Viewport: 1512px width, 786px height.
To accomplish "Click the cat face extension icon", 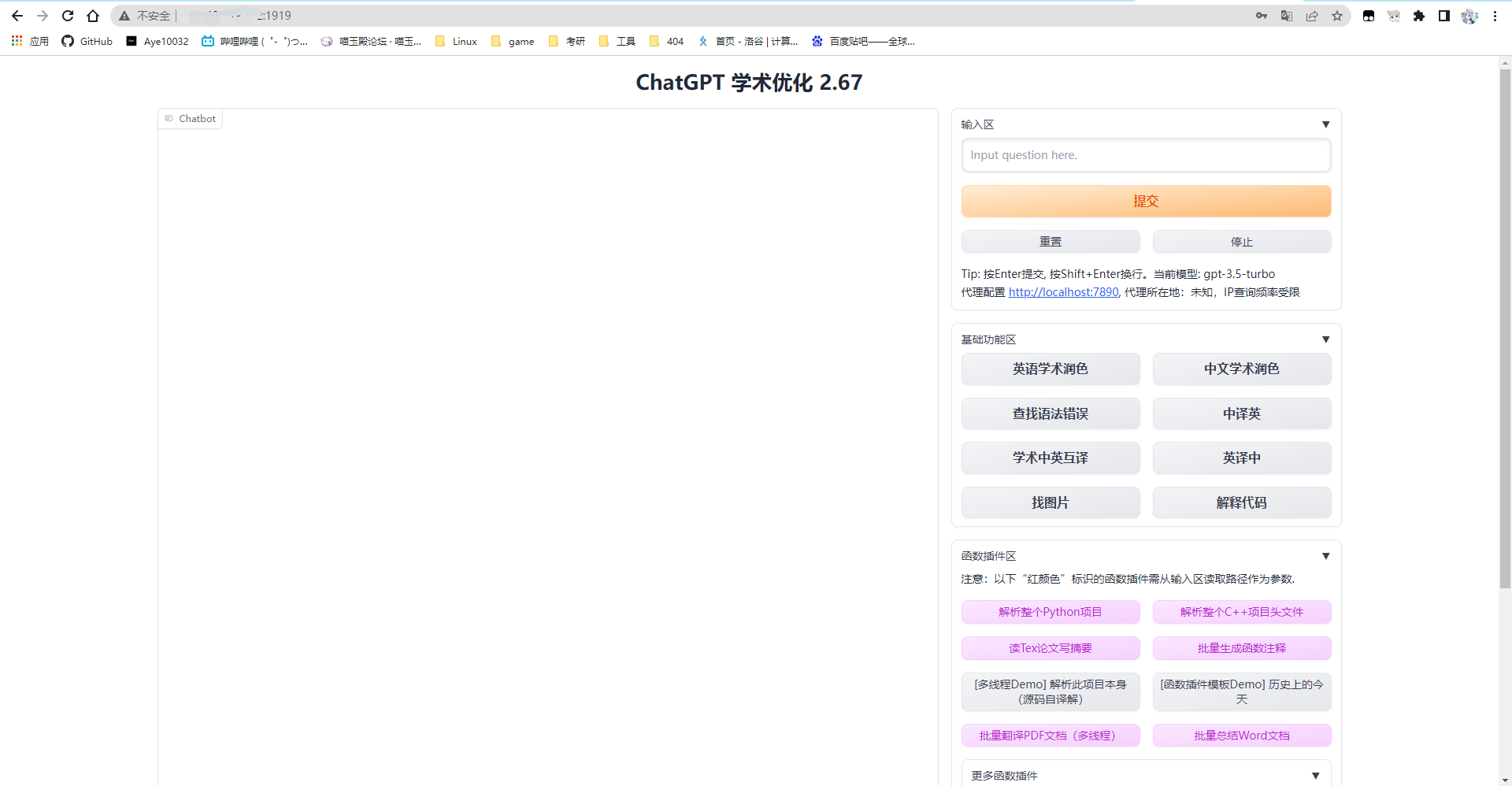I will 1394,16.
